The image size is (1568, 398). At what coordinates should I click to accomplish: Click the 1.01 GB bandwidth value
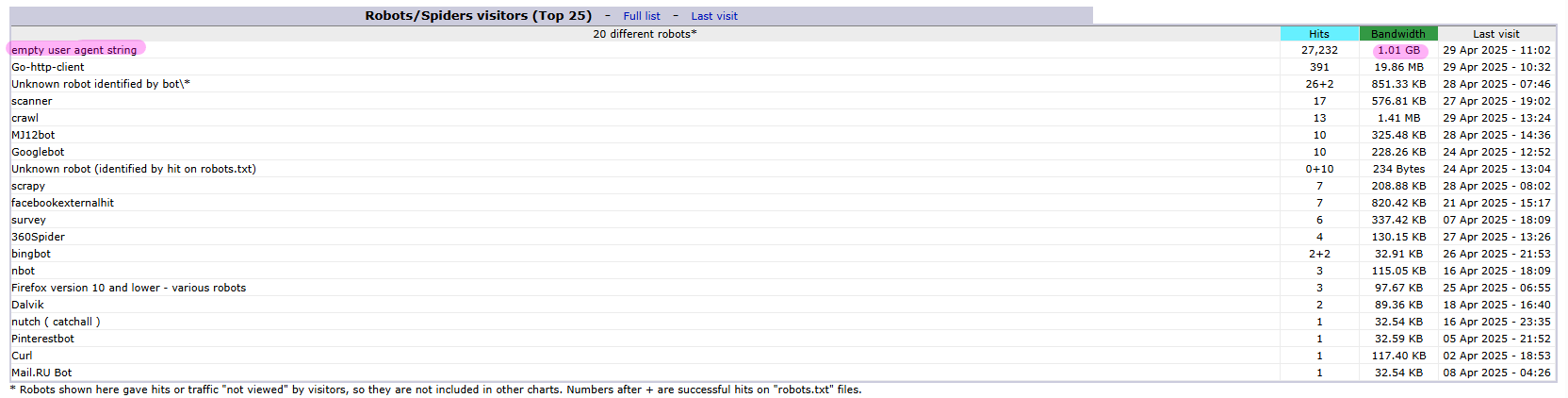coord(1398,50)
